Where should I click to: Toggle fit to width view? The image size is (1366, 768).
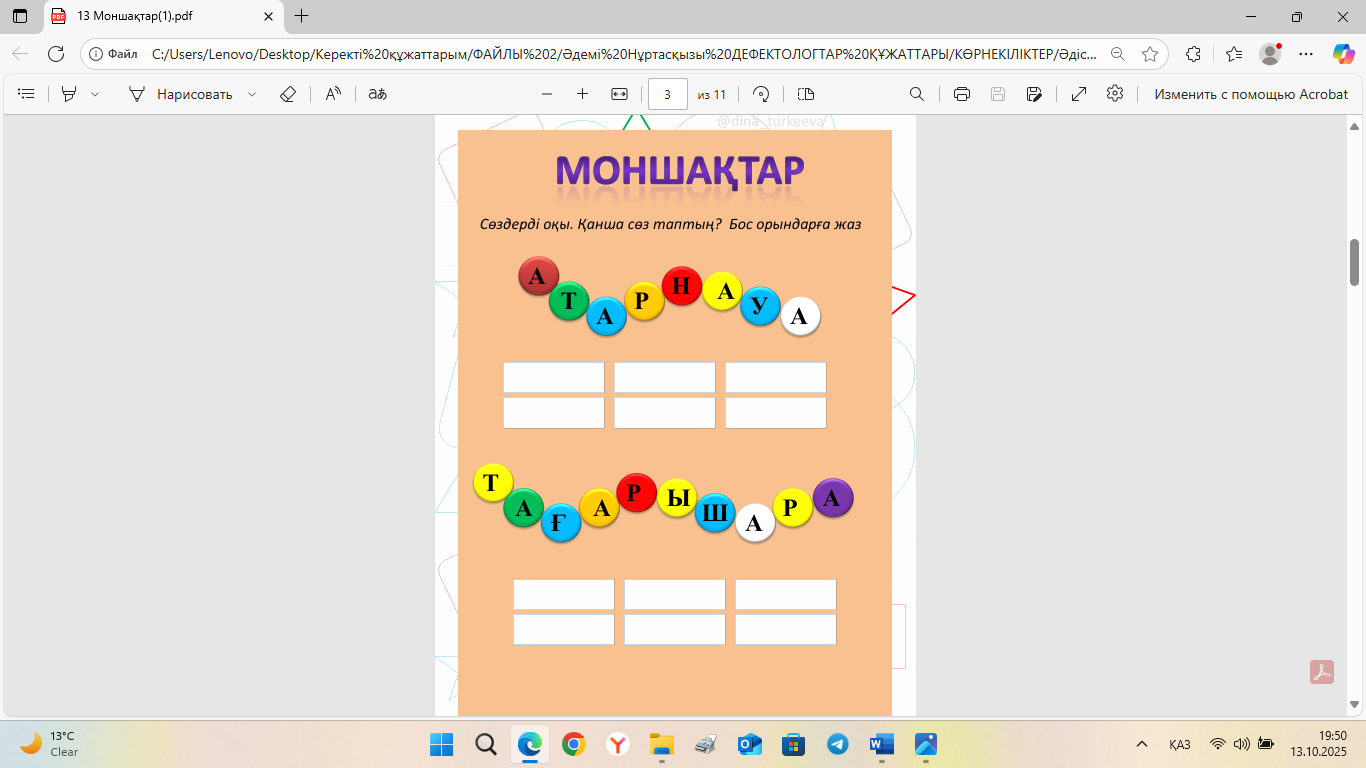click(619, 94)
